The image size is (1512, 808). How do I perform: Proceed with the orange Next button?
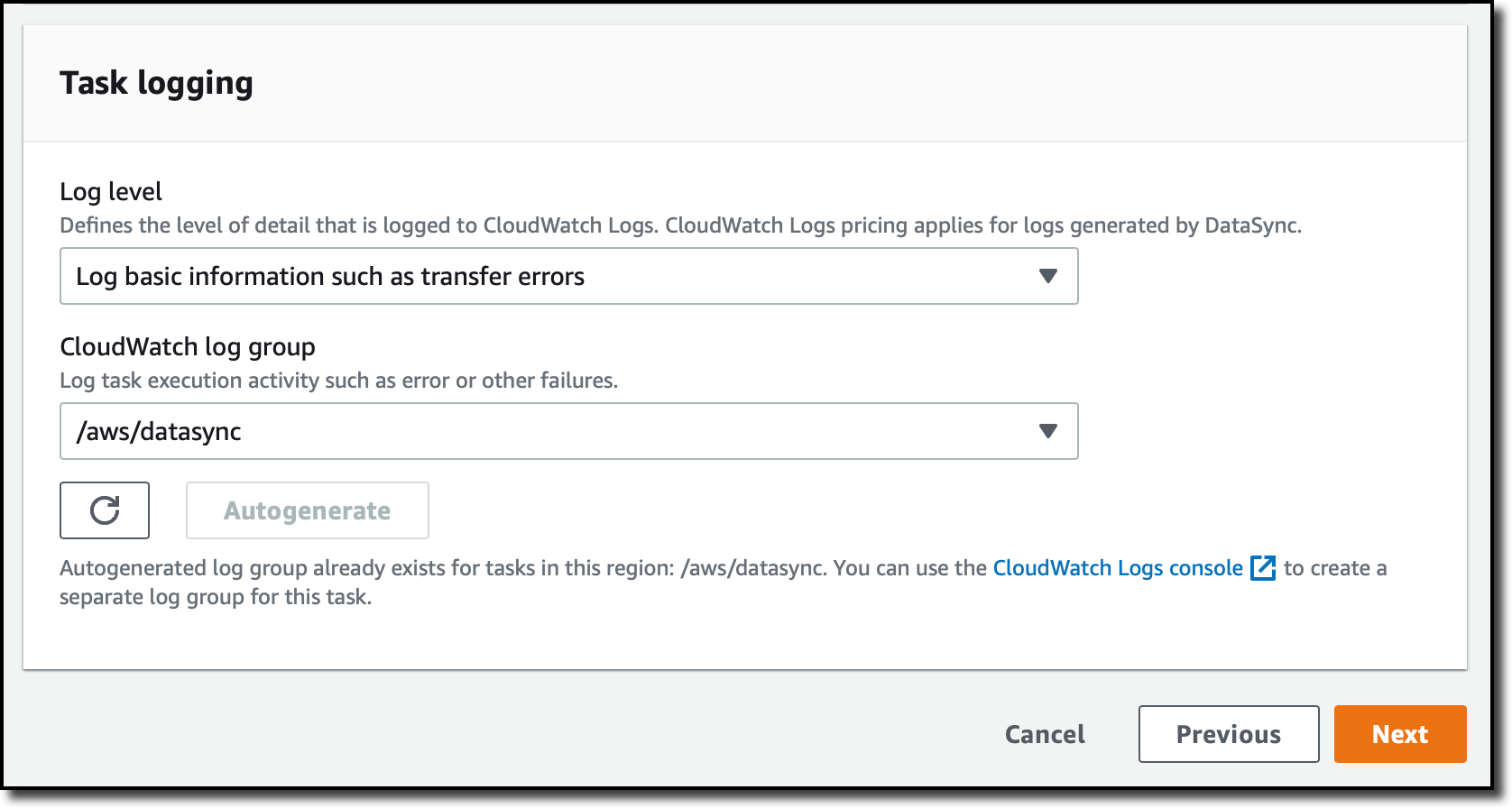[1400, 734]
